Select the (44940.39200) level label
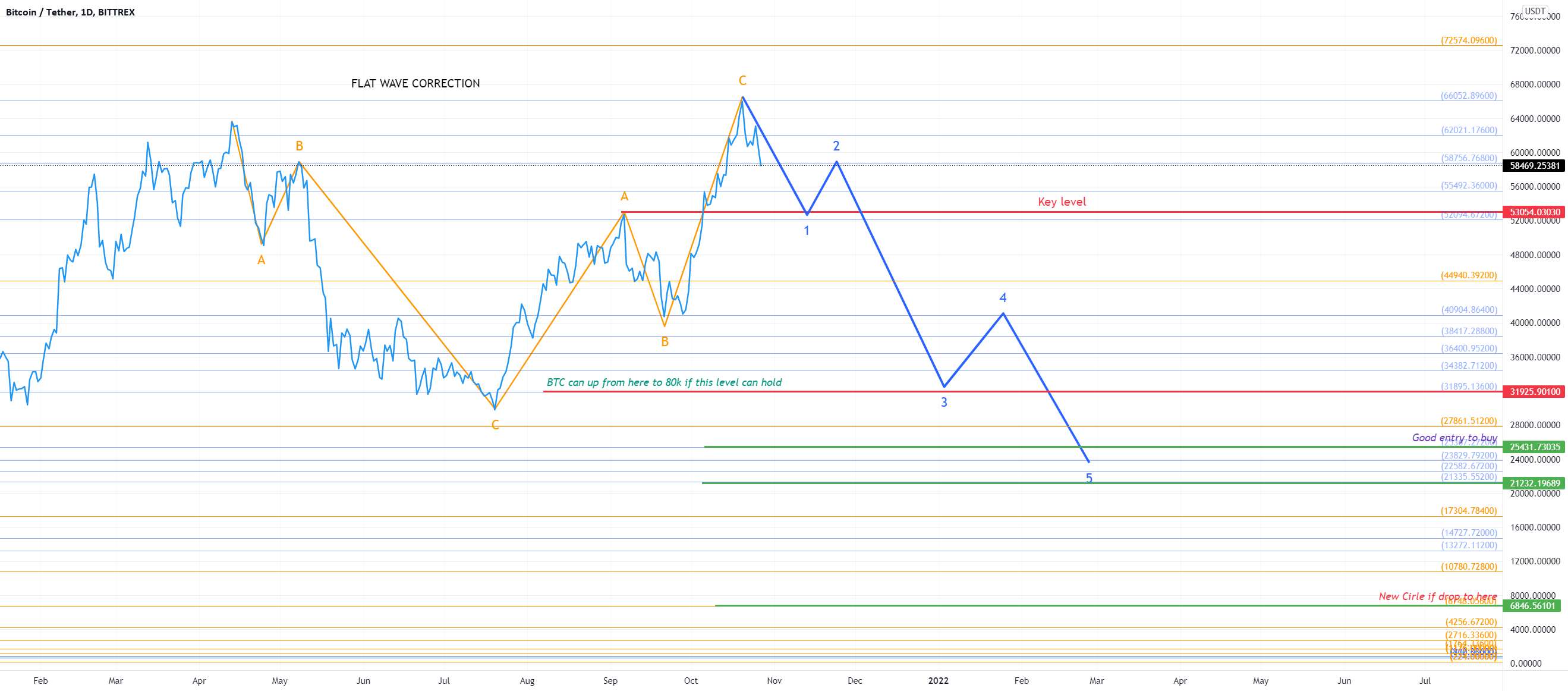This screenshot has width=1568, height=691. coord(1469,275)
